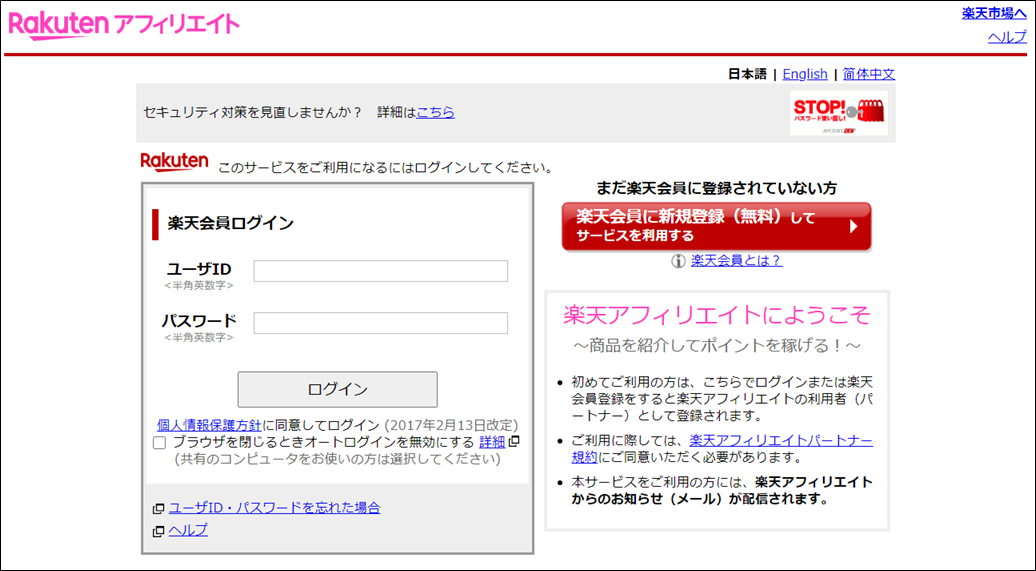1036x571 pixels.
Task: Click the new window icon next to the forgotten password link
Action: 159,509
